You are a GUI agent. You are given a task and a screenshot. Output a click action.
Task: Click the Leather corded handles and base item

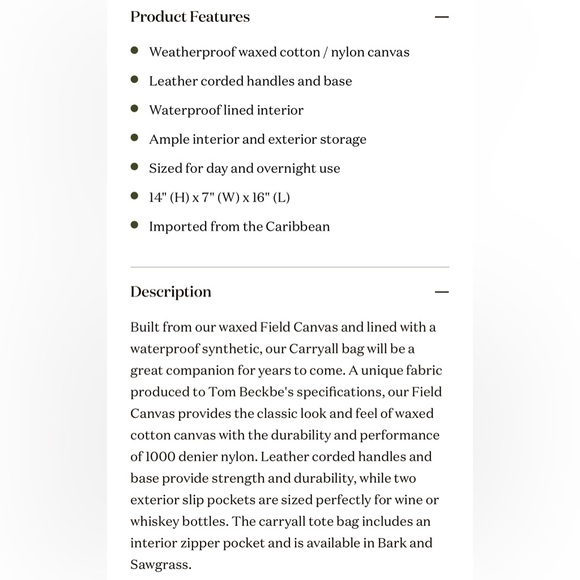pos(250,81)
